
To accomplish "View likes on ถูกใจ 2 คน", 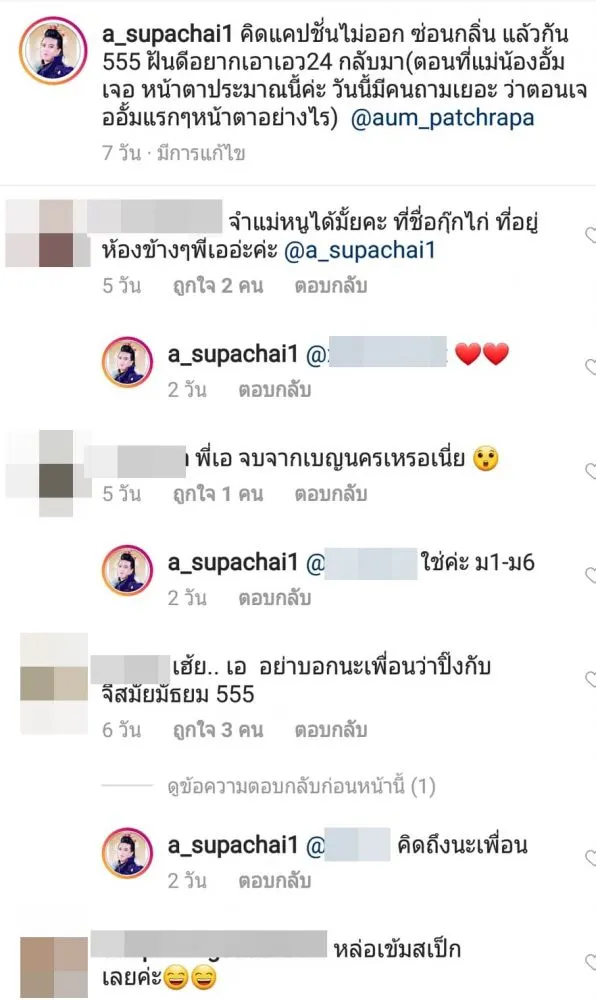I will pos(218,286).
